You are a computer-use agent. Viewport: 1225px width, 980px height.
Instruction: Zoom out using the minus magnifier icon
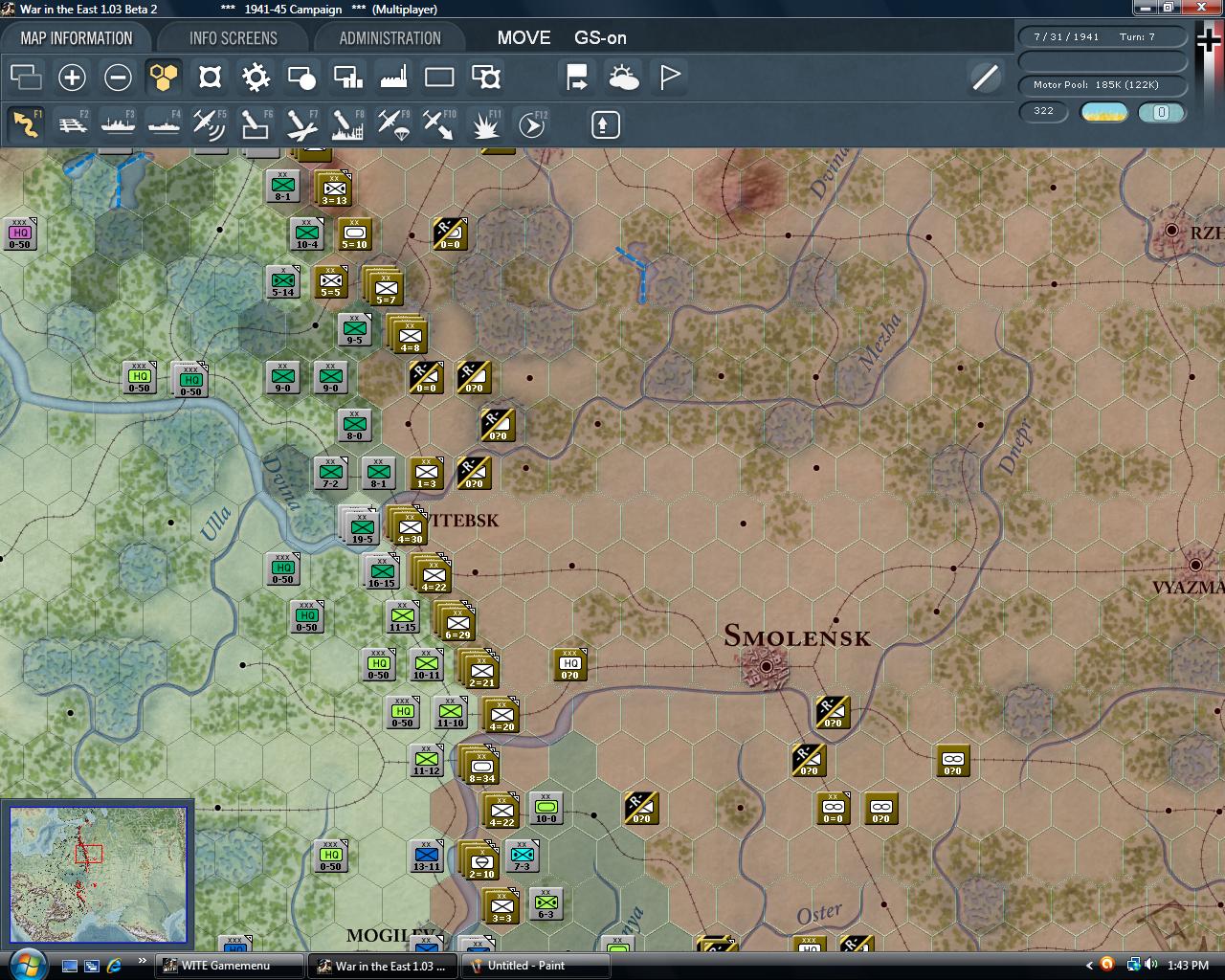118,78
